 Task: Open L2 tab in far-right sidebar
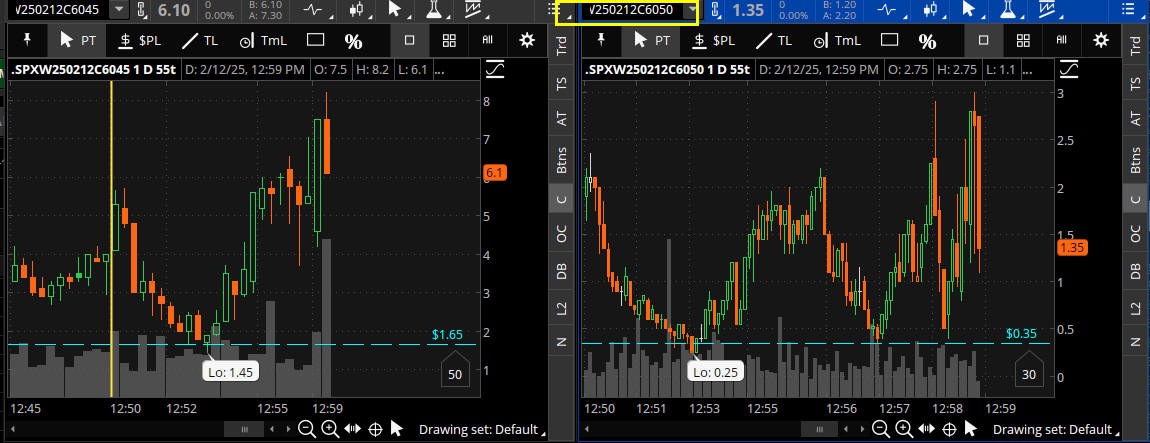click(1135, 307)
